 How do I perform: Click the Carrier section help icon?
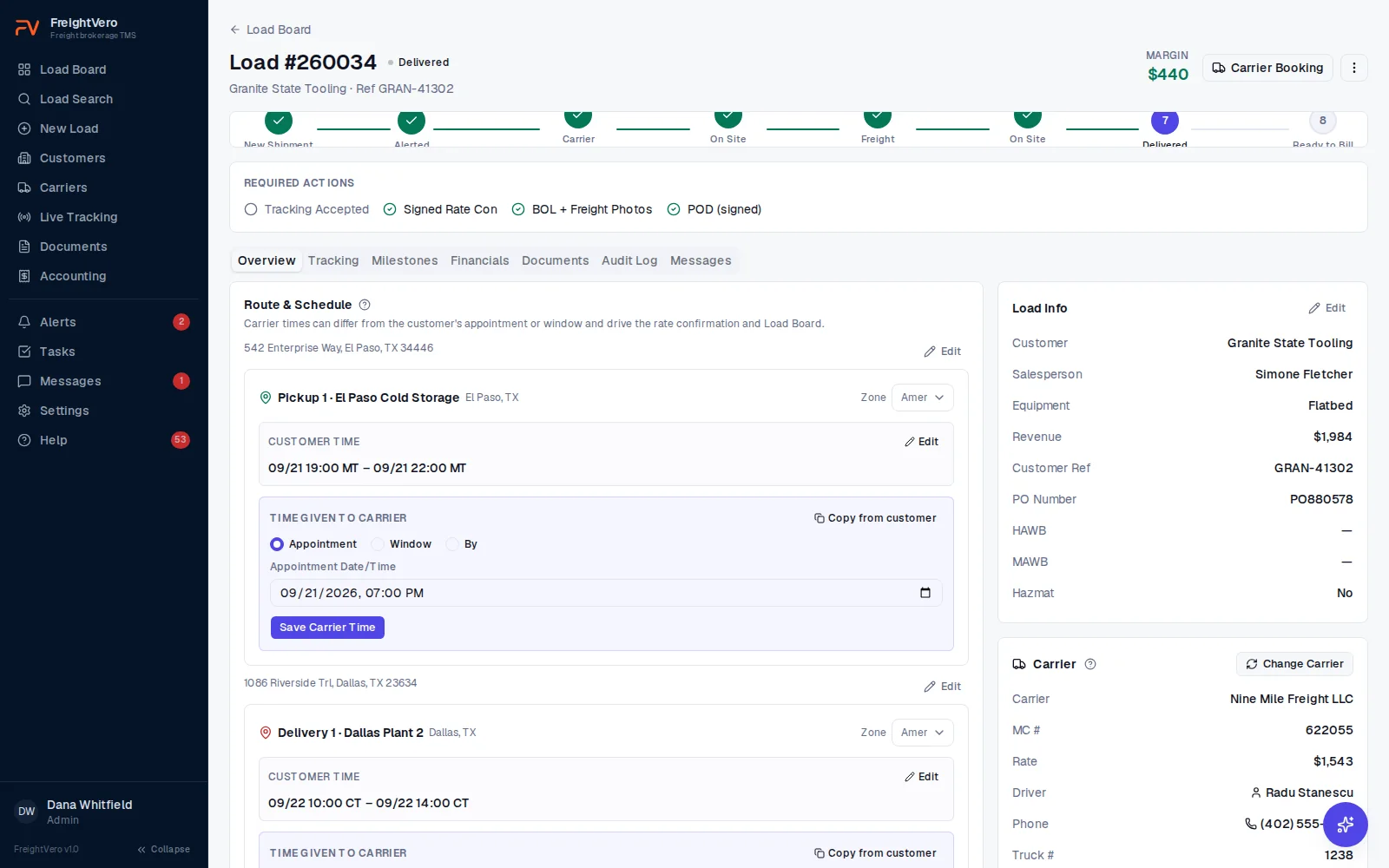pyautogui.click(x=1090, y=664)
